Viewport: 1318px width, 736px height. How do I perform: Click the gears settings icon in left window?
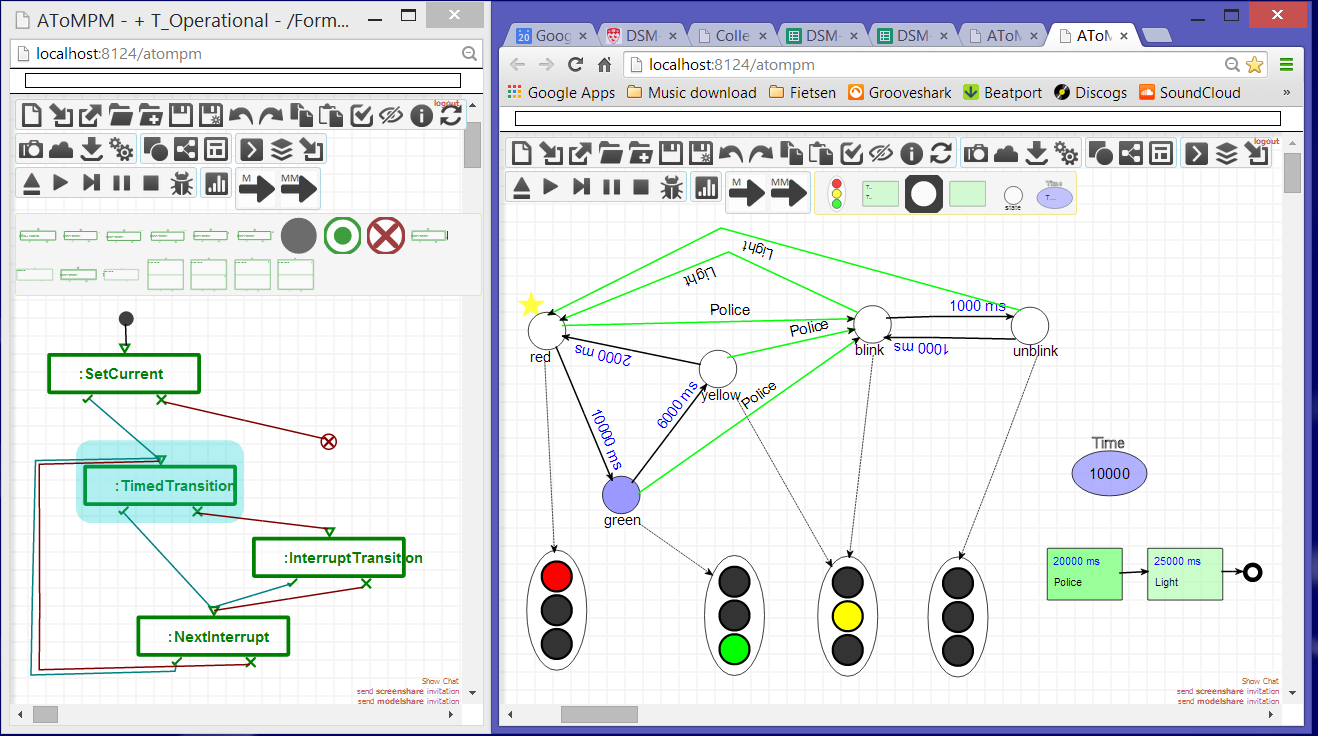point(122,150)
